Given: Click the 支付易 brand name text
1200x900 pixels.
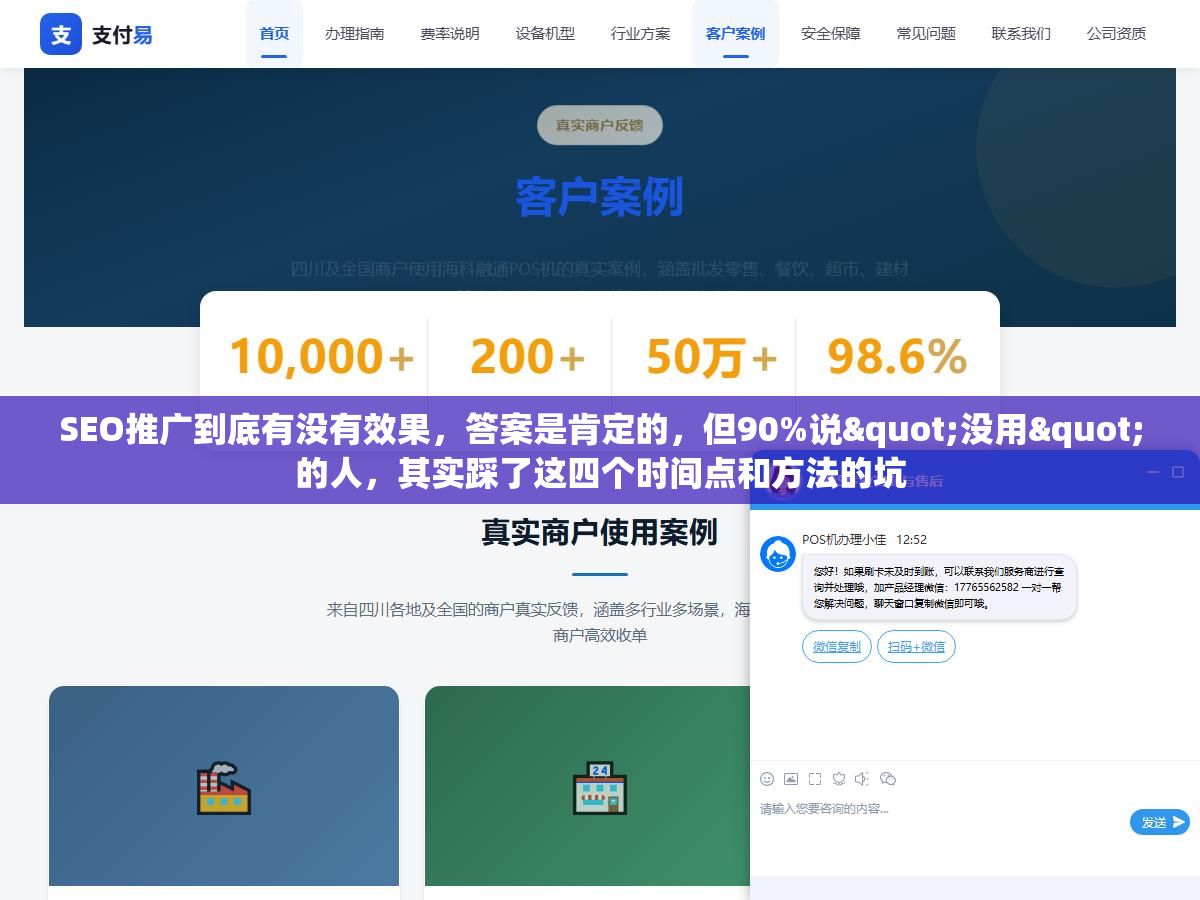Looking at the screenshot, I should 122,35.
